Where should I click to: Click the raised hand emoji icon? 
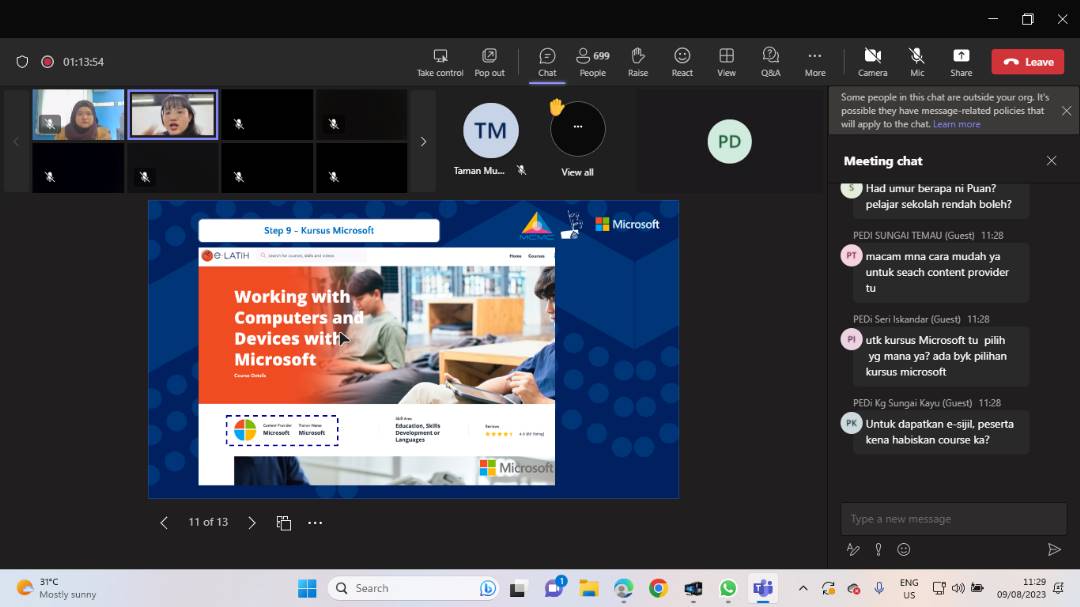pos(557,107)
